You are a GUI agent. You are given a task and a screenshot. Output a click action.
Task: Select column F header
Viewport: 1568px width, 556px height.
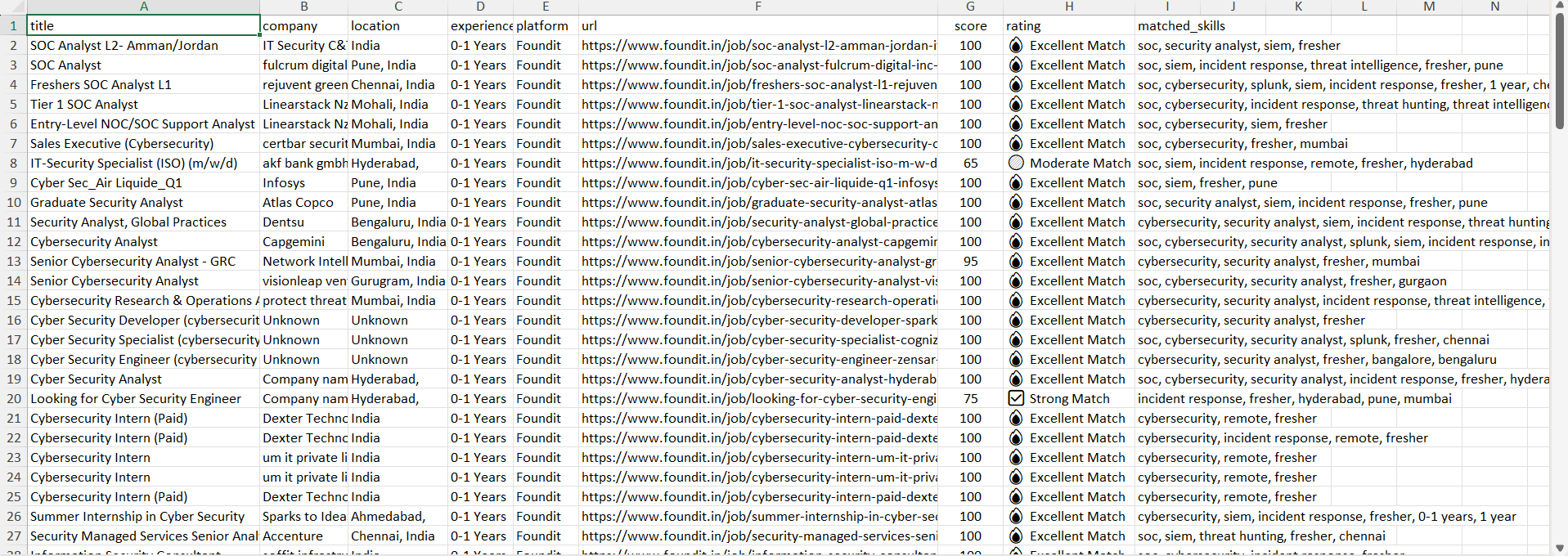pyautogui.click(x=758, y=7)
